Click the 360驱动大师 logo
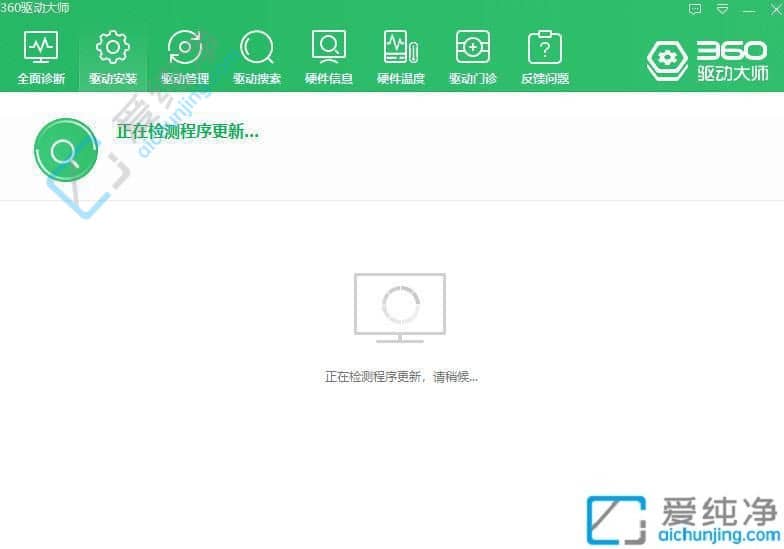Image resolution: width=784 pixels, height=549 pixels. pos(707,61)
